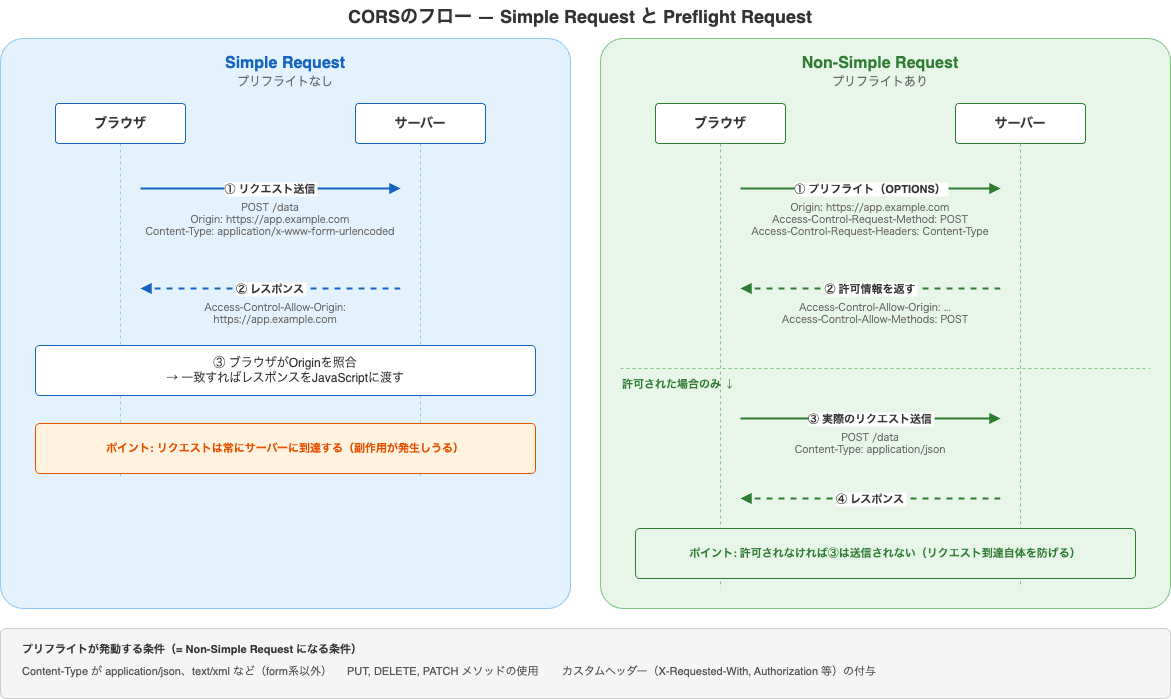
Task: Select the Non-Simple Request panel title
Action: pyautogui.click(x=879, y=62)
